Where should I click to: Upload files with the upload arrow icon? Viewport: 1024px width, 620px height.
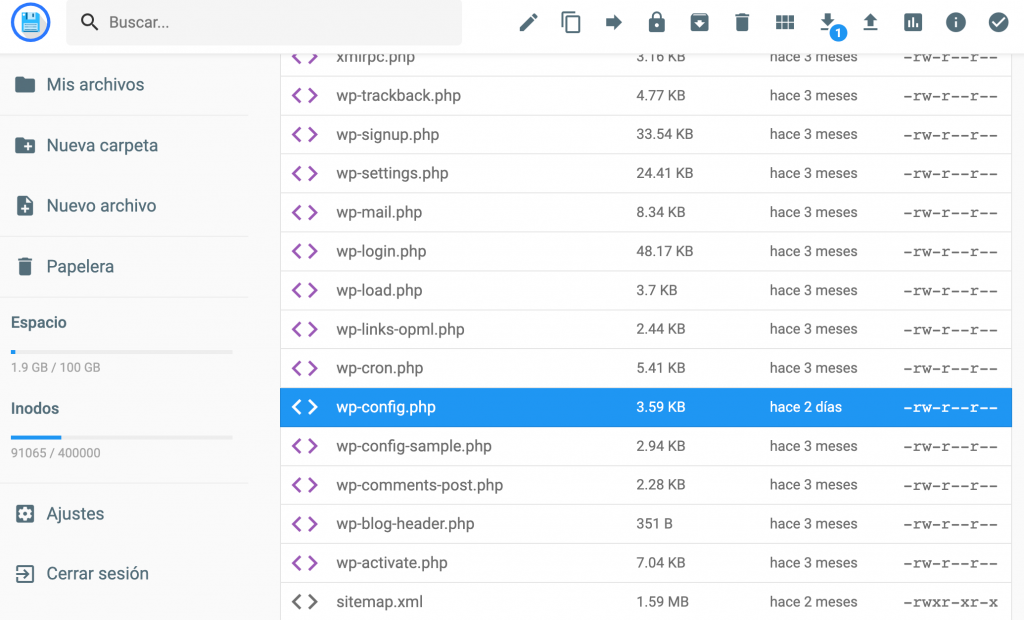[870, 21]
